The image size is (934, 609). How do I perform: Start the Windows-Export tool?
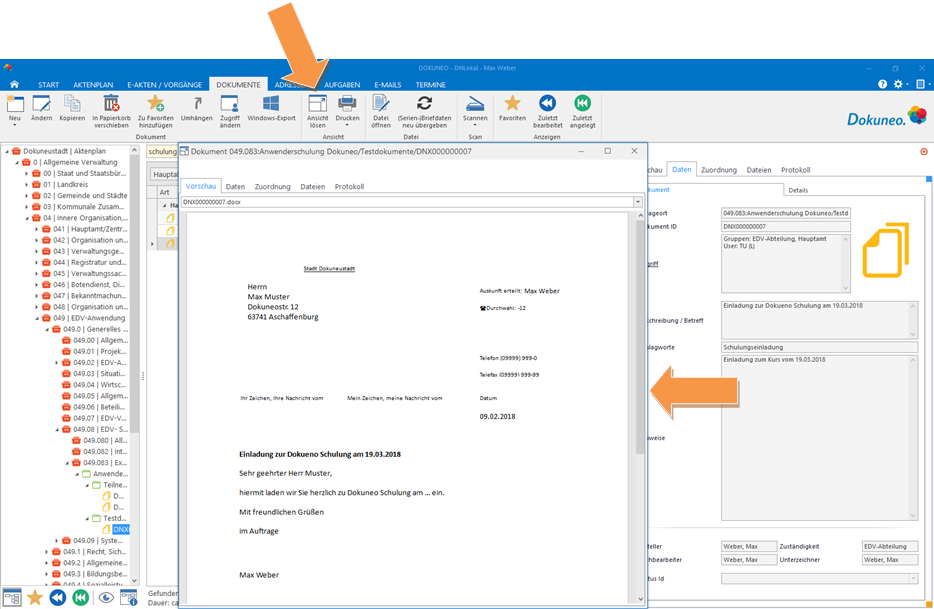pyautogui.click(x=271, y=104)
